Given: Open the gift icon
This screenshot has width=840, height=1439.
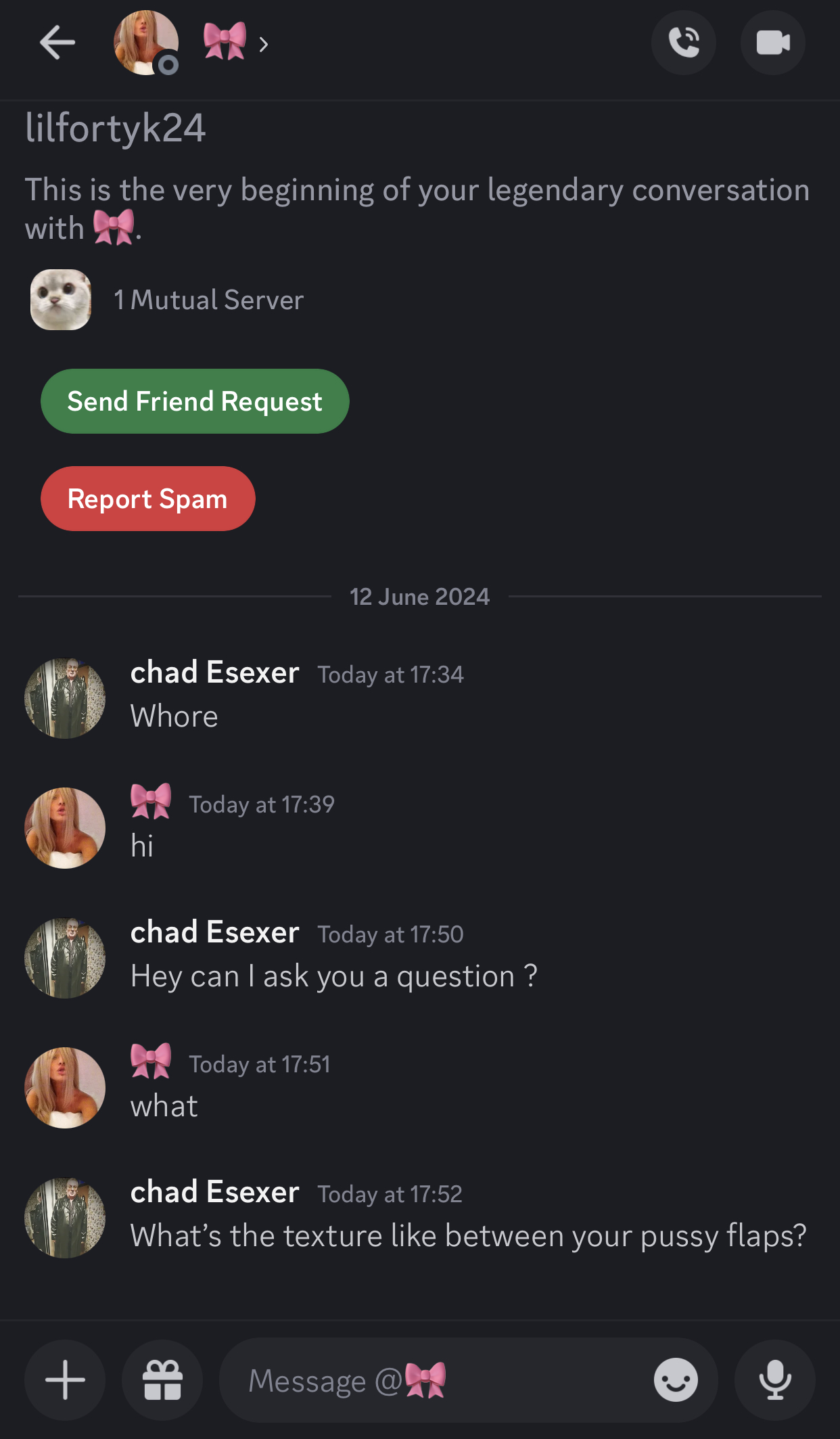Looking at the screenshot, I should (x=162, y=1380).
